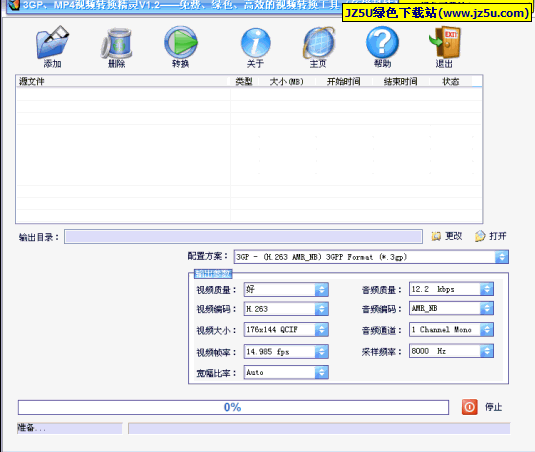Click the 删除 (Delete) trash icon

coord(116,43)
